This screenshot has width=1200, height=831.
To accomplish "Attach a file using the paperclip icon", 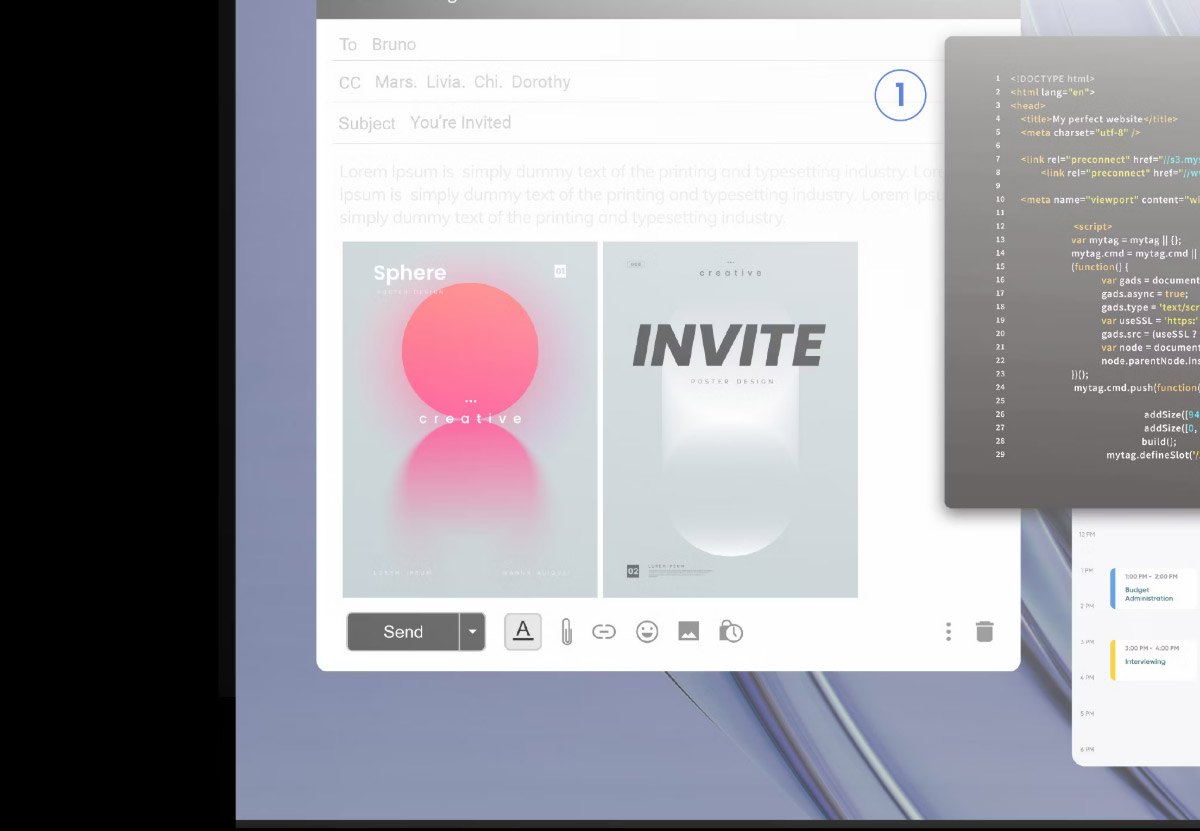I will click(566, 632).
